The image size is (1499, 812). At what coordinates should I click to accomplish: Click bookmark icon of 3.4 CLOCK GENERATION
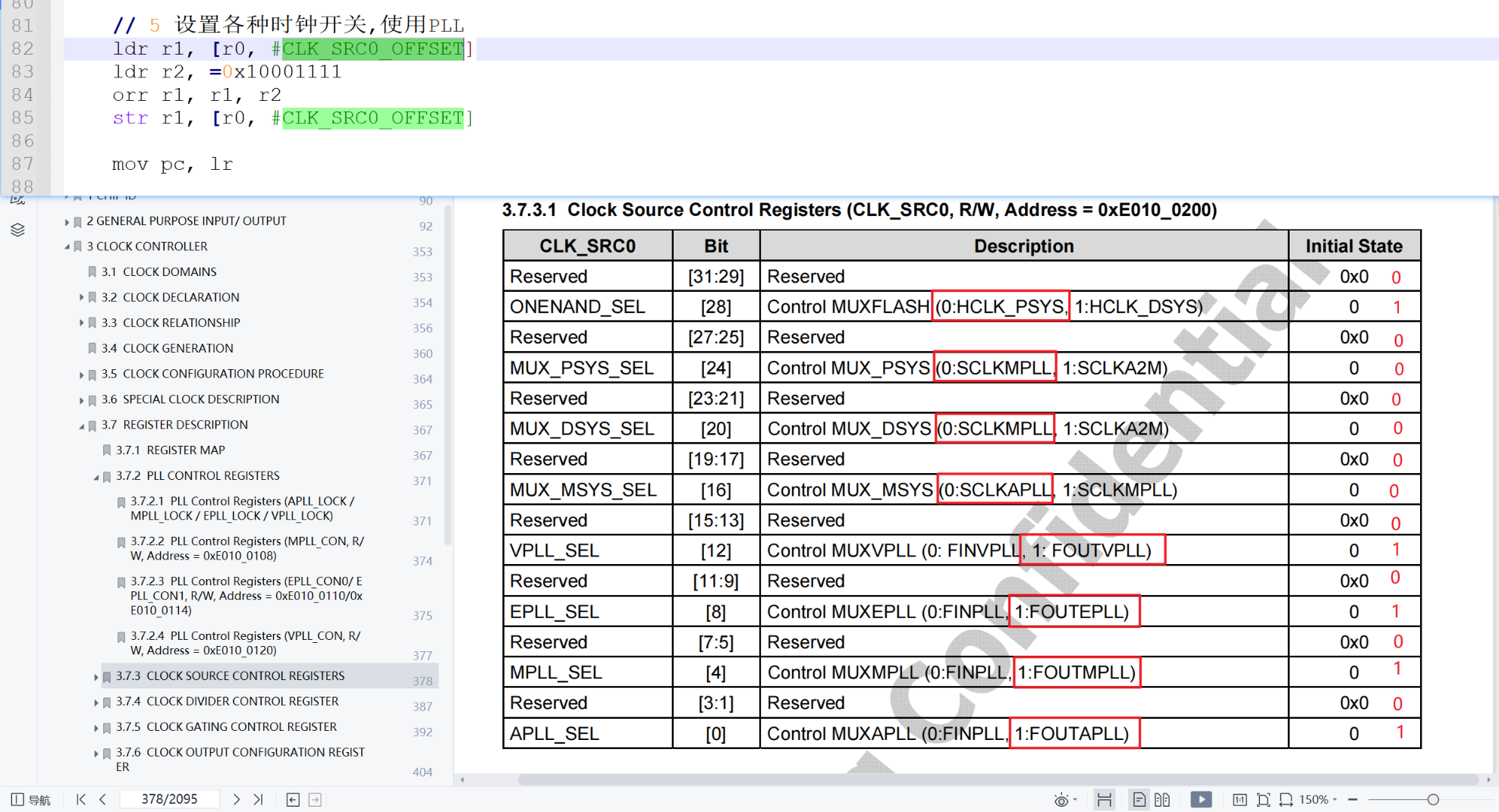click(x=92, y=349)
